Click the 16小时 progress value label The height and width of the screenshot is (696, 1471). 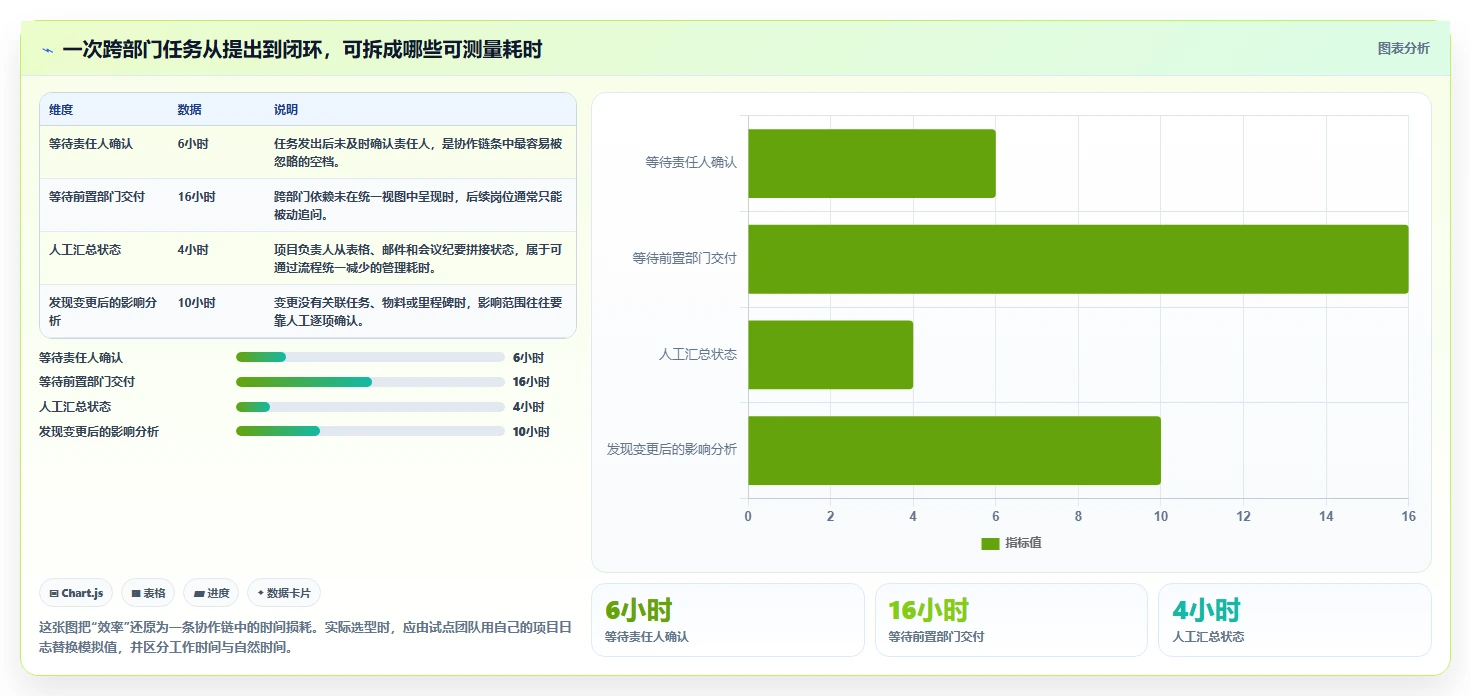click(531, 382)
